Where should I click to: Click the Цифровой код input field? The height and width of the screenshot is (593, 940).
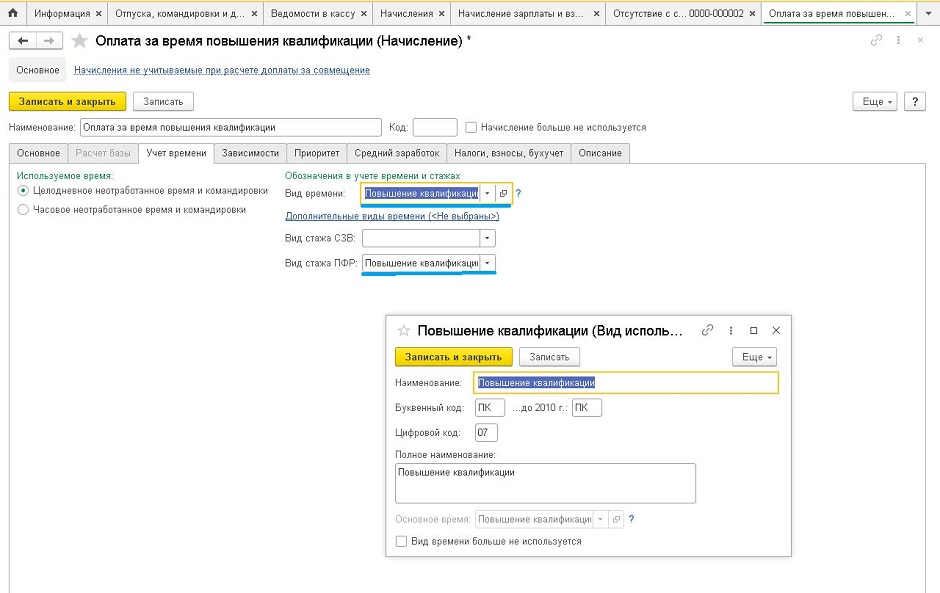(x=486, y=433)
